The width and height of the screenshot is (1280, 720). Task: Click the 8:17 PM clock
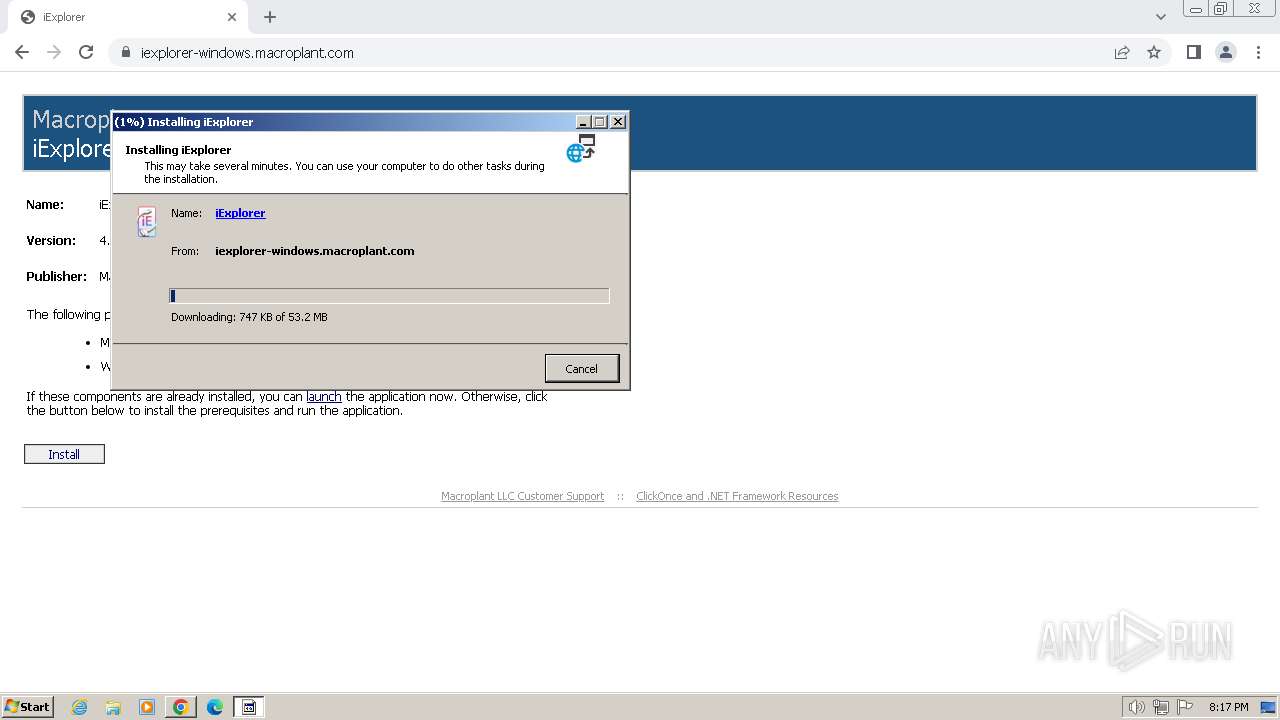tap(1228, 707)
